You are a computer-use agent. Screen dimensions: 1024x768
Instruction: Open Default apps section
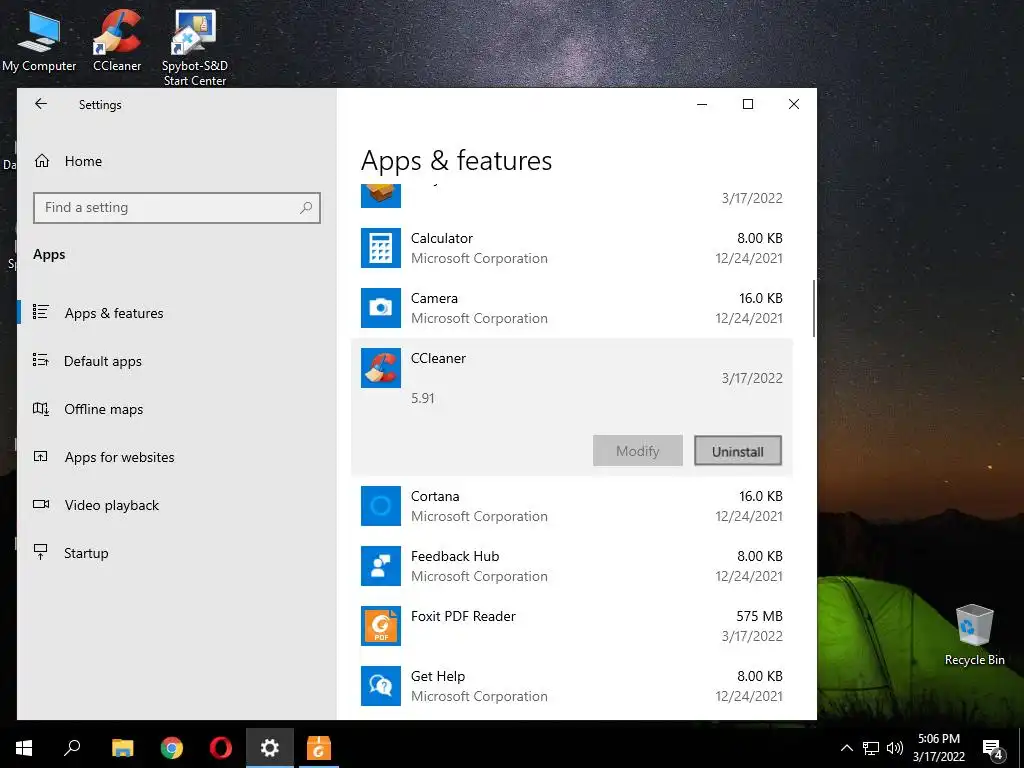(x=103, y=361)
